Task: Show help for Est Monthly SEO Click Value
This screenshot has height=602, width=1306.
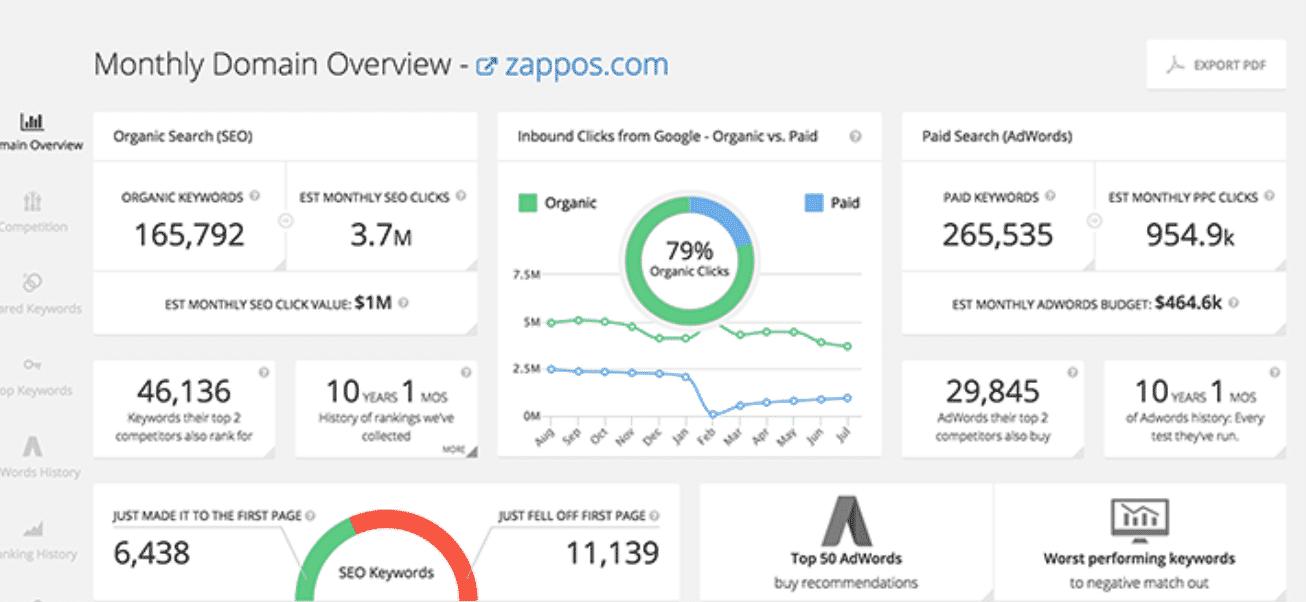Action: (403, 302)
